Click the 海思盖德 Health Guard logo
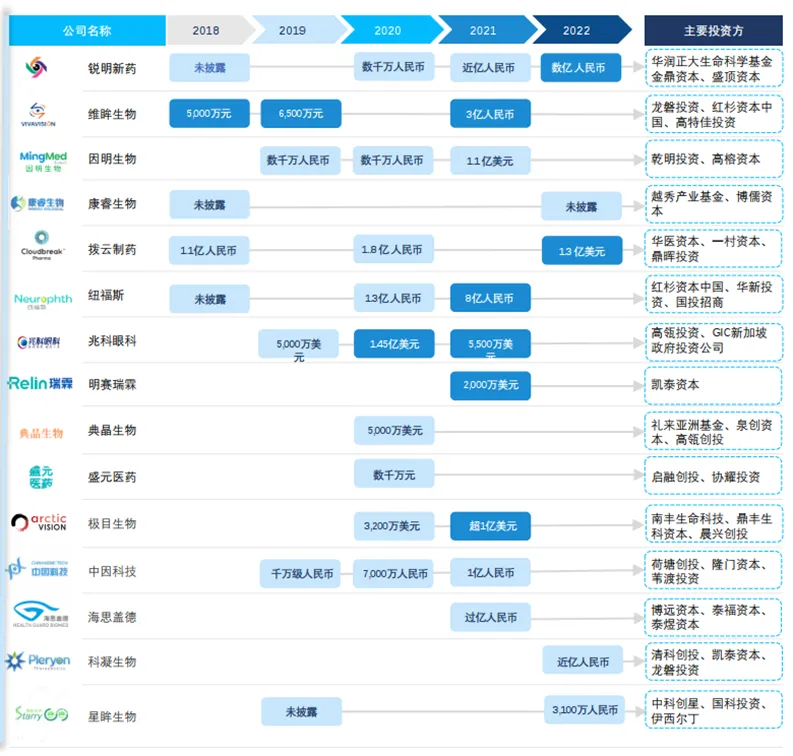The image size is (793, 756). (40, 614)
